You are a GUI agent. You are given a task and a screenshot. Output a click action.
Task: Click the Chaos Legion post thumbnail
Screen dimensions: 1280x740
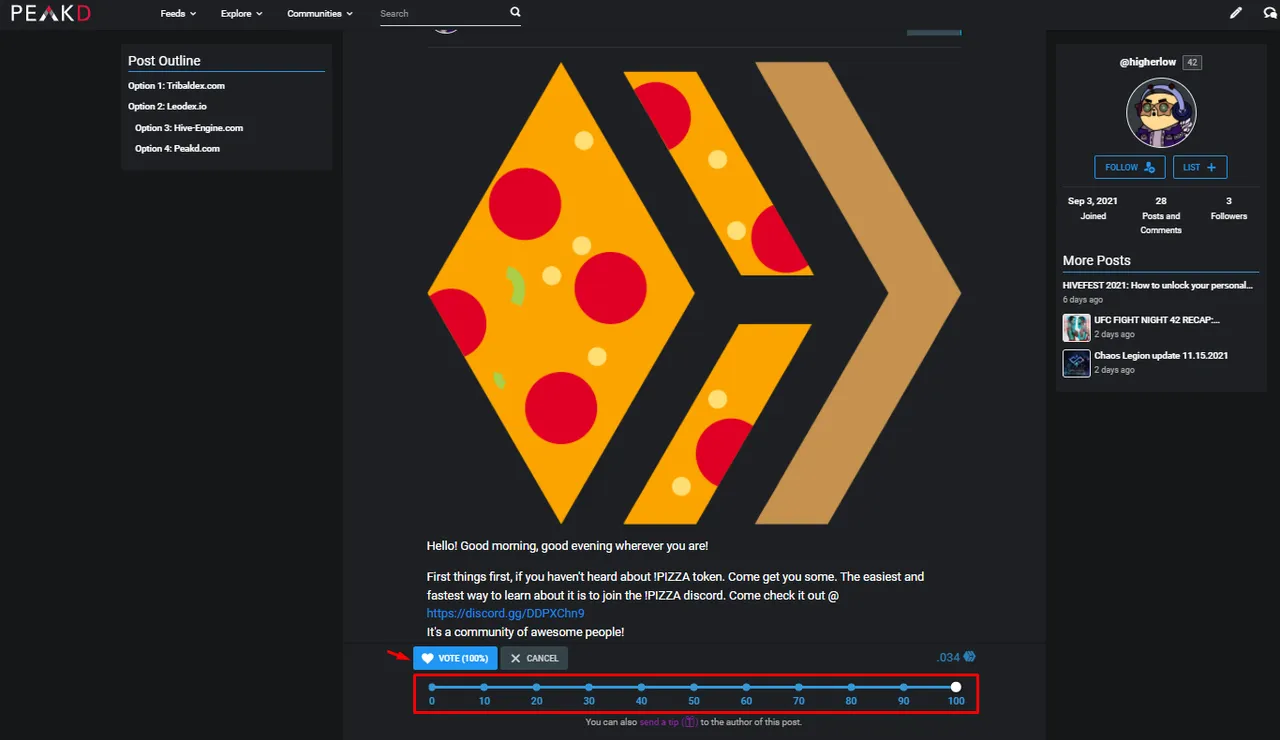[1076, 363]
